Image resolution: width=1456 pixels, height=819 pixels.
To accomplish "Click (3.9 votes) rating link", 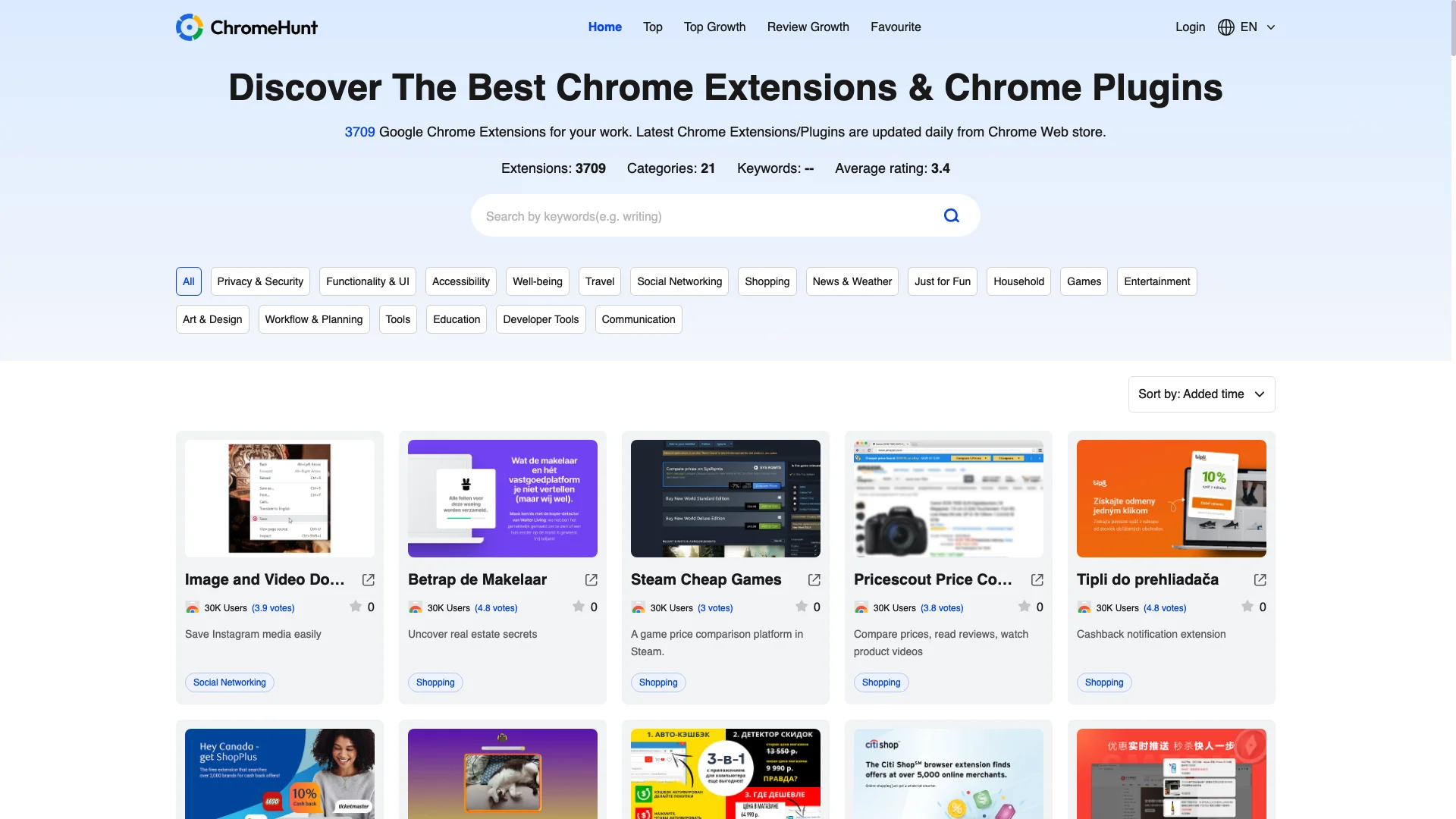I will tap(273, 608).
